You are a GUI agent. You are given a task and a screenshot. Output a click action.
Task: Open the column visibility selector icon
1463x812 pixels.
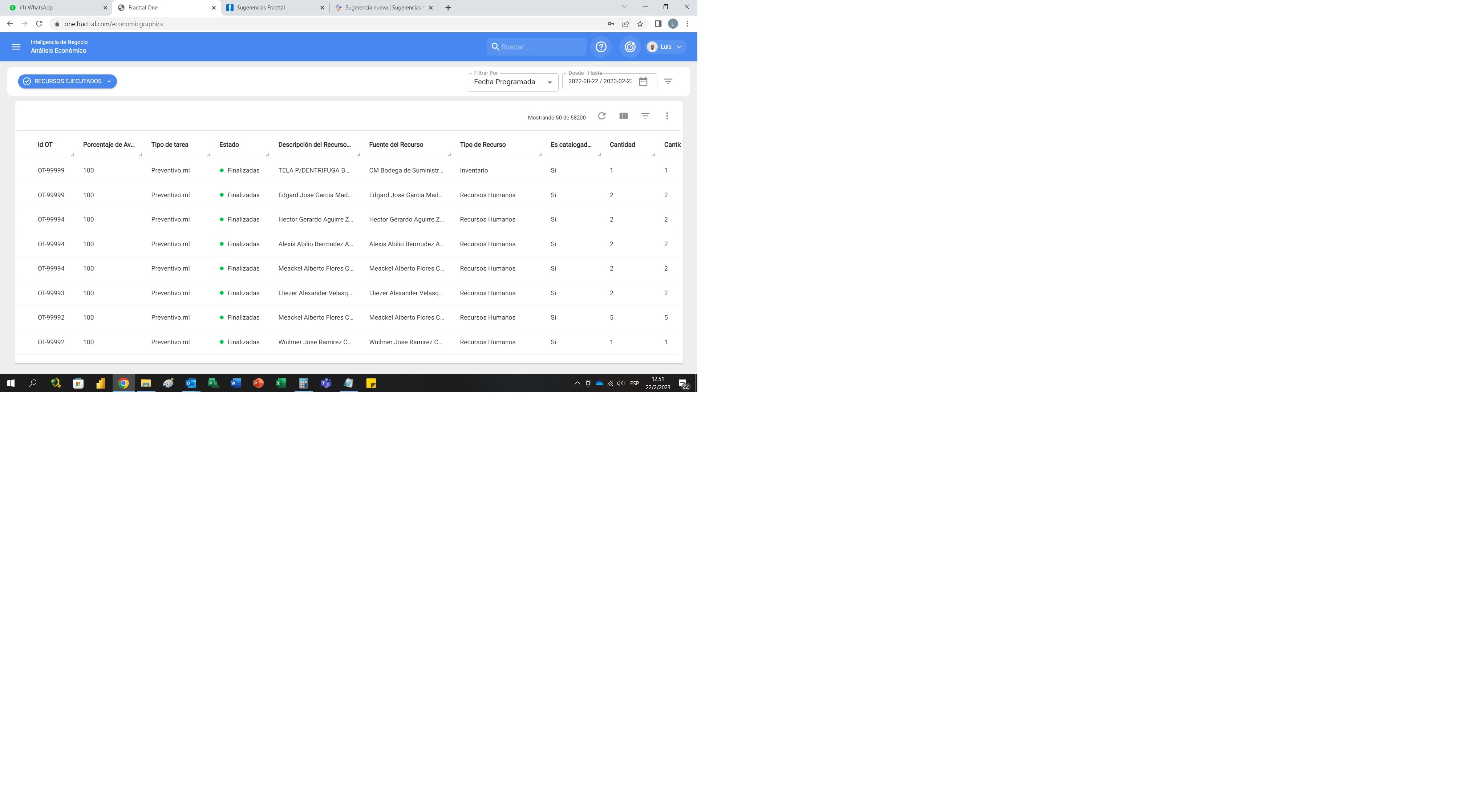click(x=623, y=116)
